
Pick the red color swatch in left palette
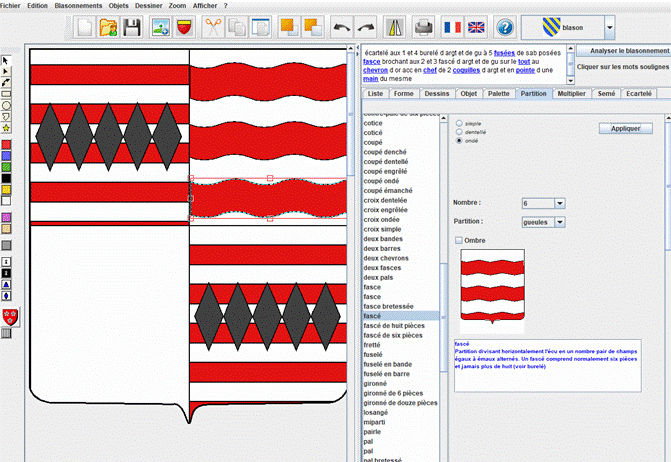point(6,145)
